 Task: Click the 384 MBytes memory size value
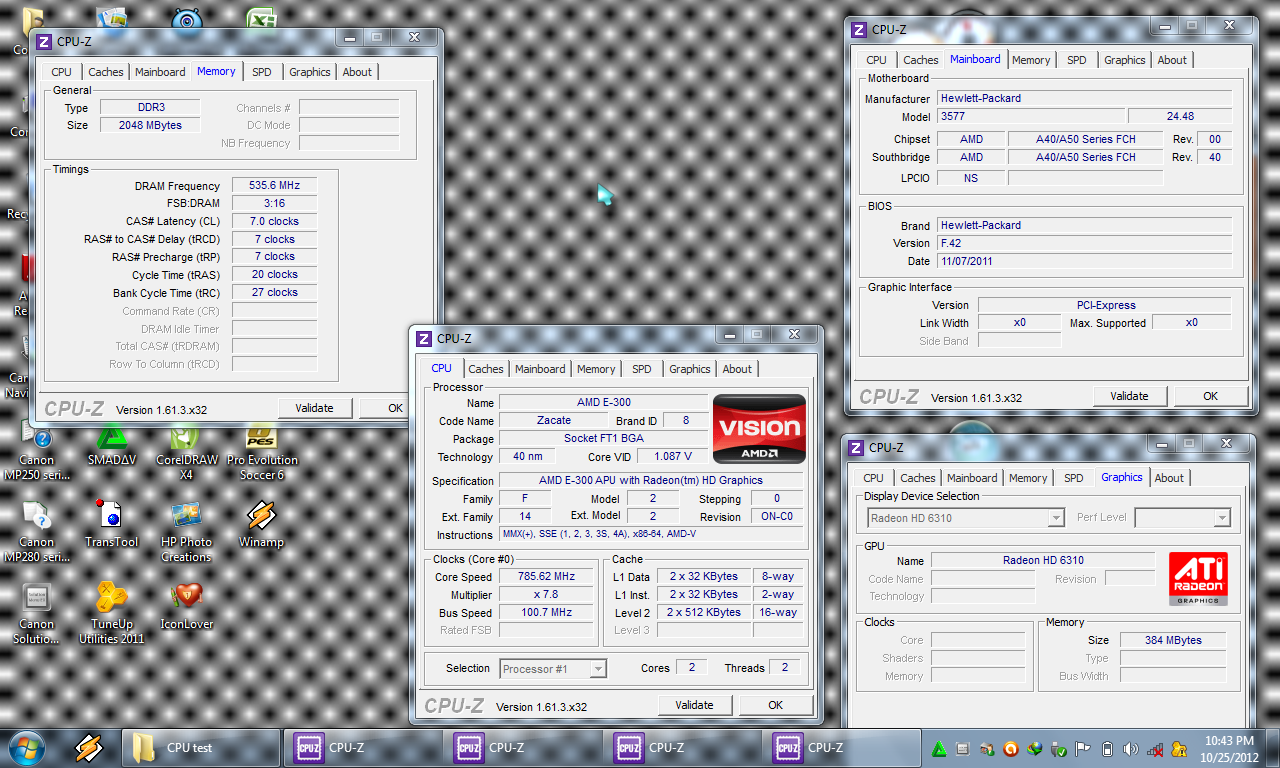click(1173, 640)
